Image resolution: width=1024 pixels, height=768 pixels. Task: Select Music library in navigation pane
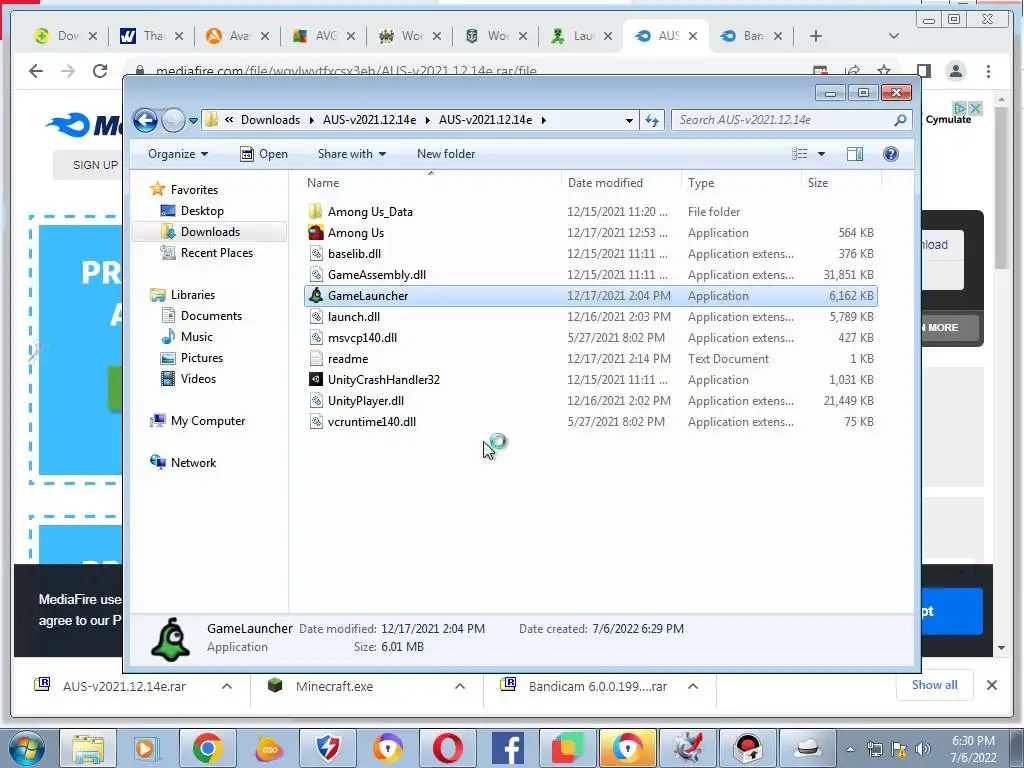click(197, 337)
